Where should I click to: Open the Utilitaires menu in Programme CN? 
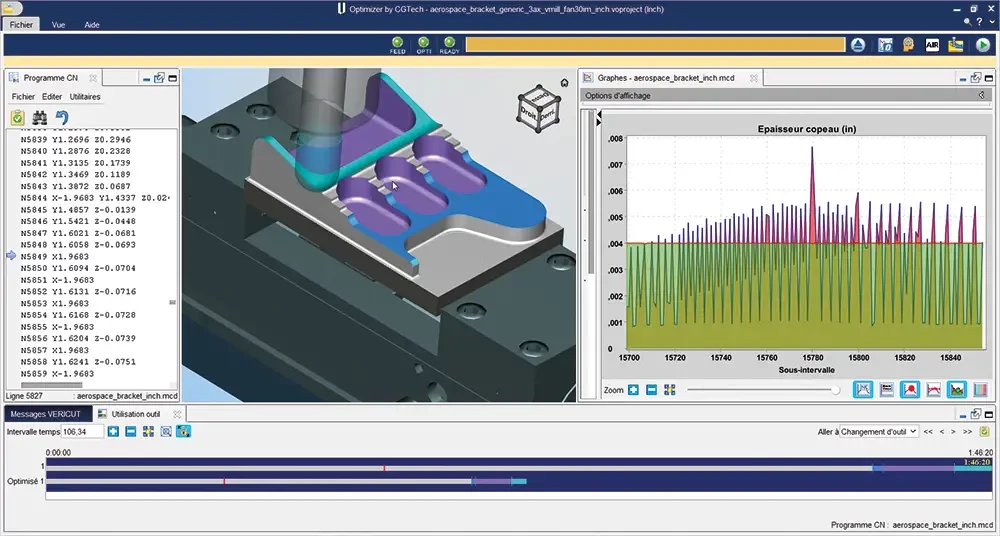click(85, 97)
